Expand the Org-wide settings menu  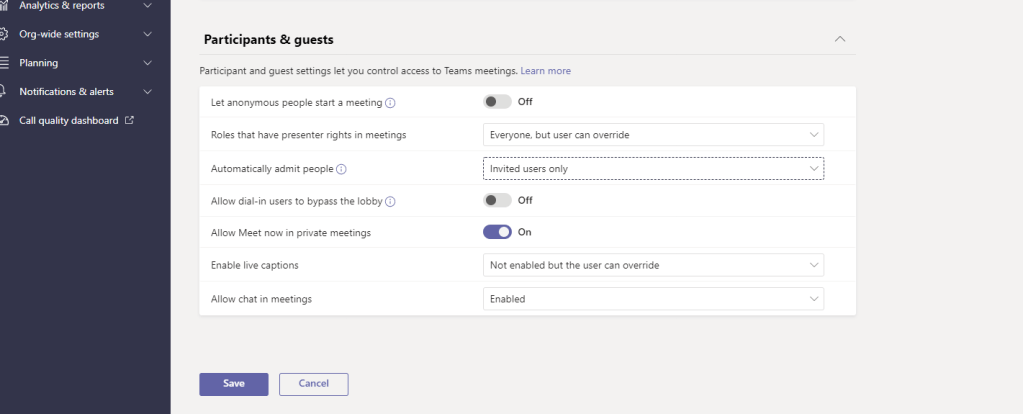(x=148, y=34)
